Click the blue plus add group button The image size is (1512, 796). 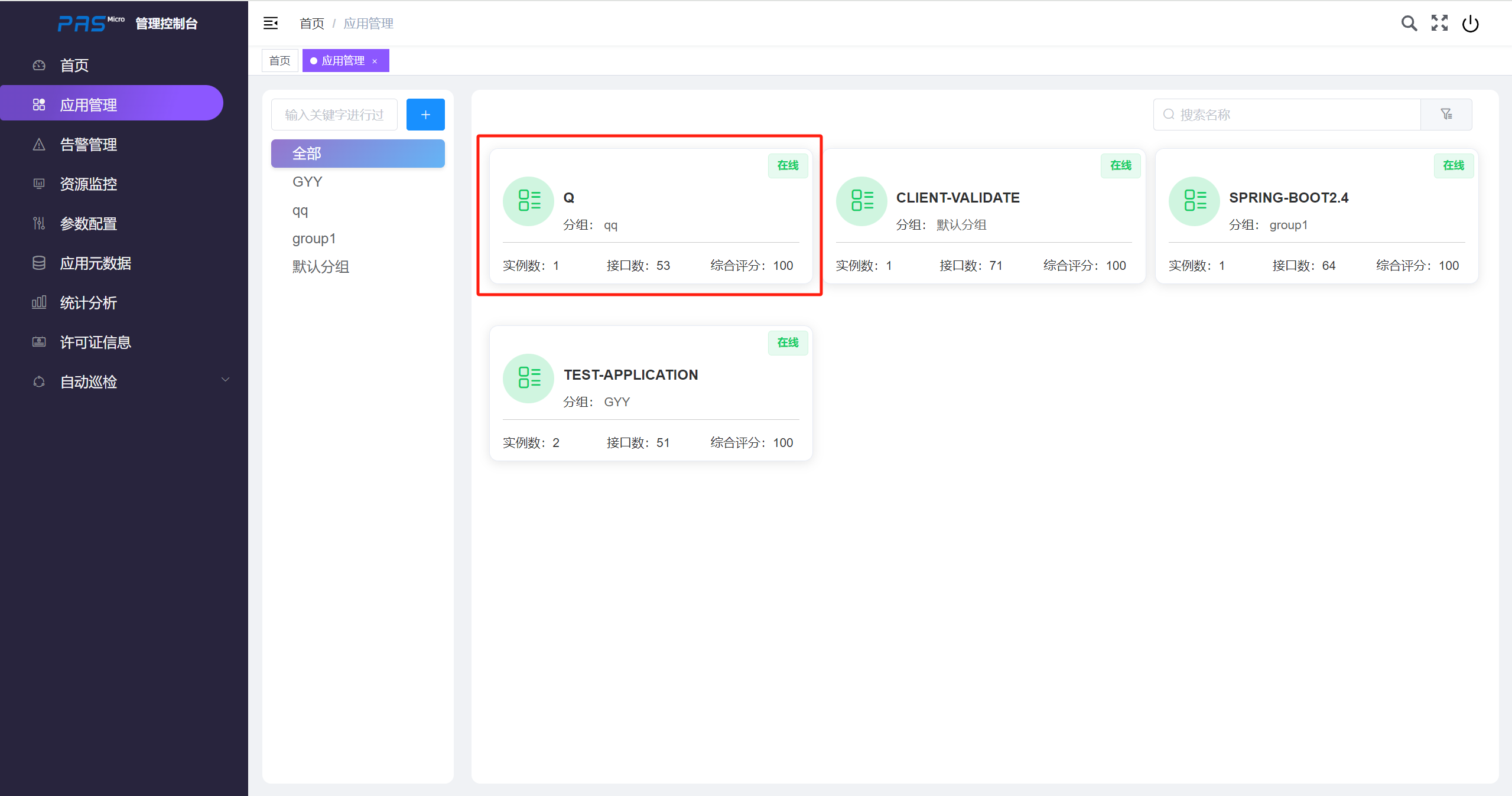(x=425, y=115)
